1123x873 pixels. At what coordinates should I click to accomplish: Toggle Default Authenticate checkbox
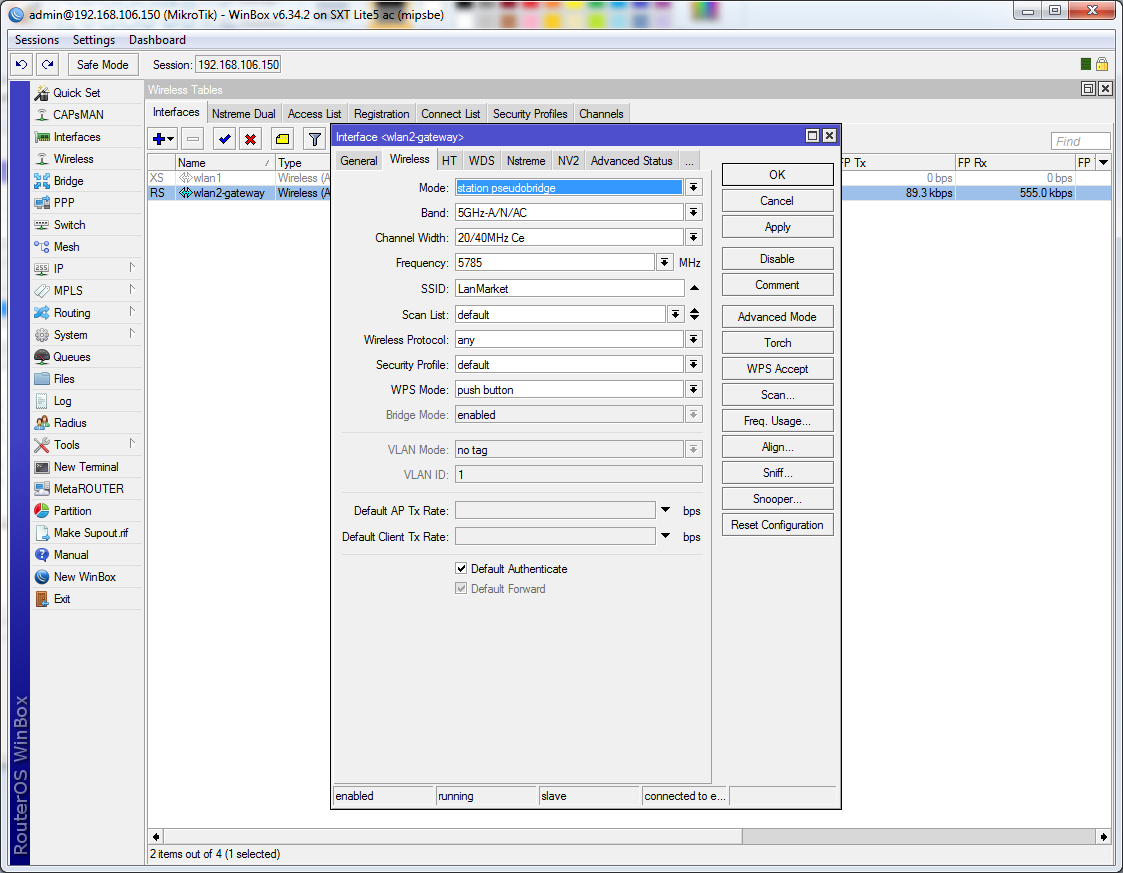461,569
